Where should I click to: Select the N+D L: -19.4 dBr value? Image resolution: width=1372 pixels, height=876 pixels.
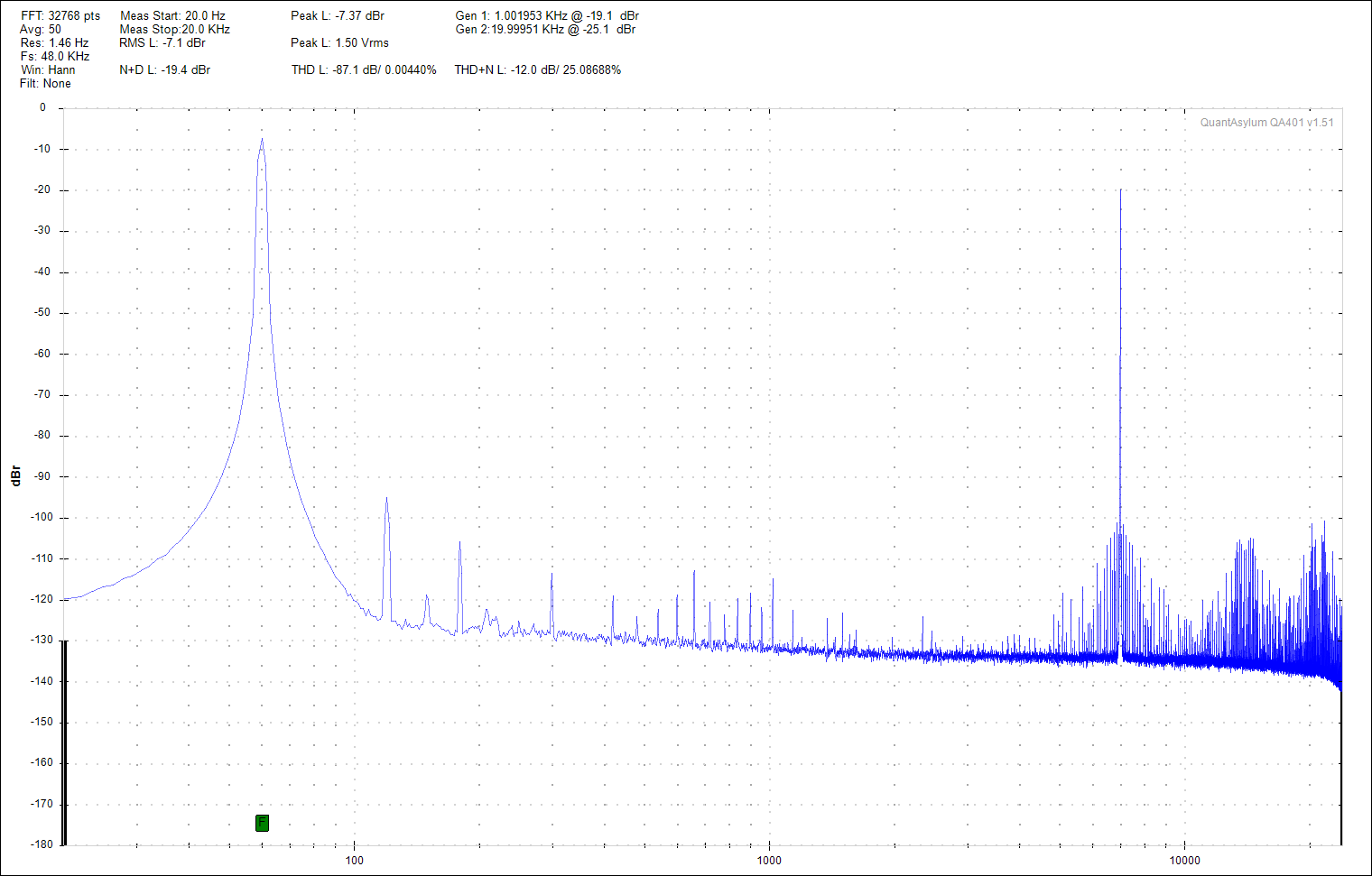pos(165,70)
